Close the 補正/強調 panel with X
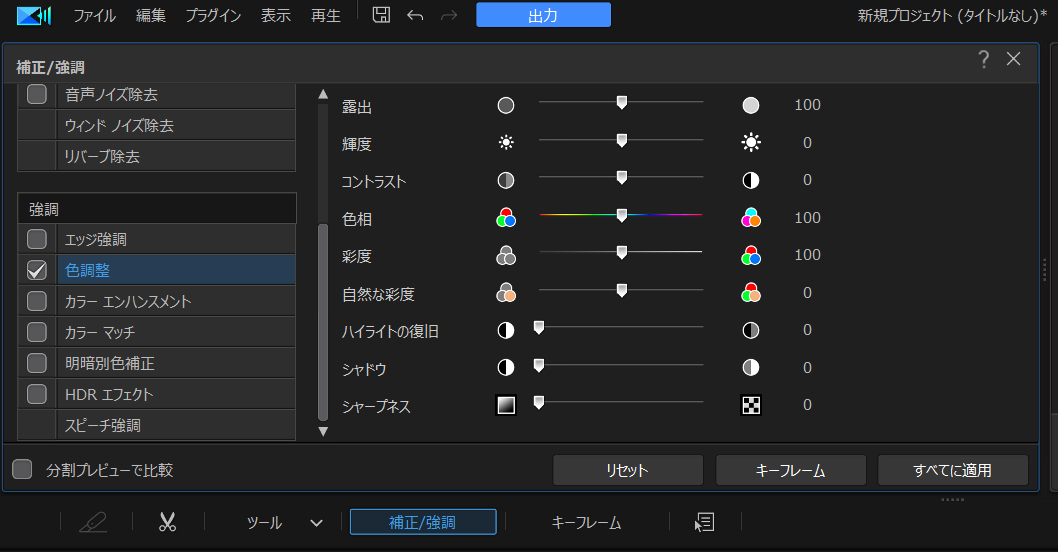This screenshot has width=1058, height=552. 1013,59
